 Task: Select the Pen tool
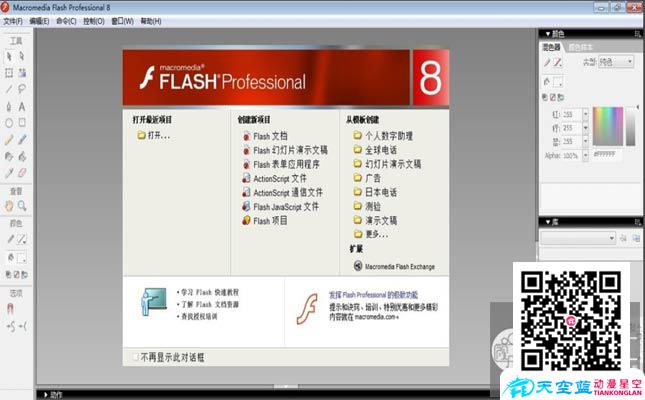(9, 107)
